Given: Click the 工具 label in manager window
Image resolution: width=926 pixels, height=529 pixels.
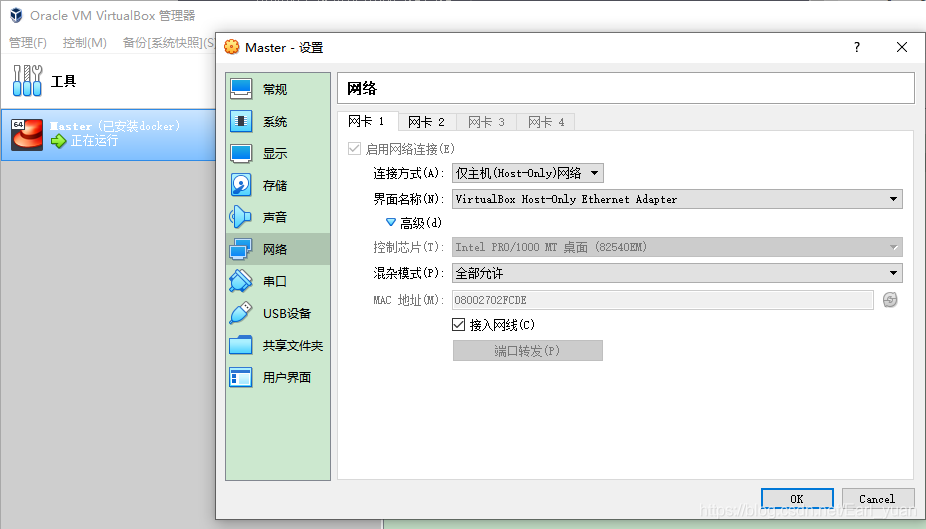Looking at the screenshot, I should coord(63,81).
